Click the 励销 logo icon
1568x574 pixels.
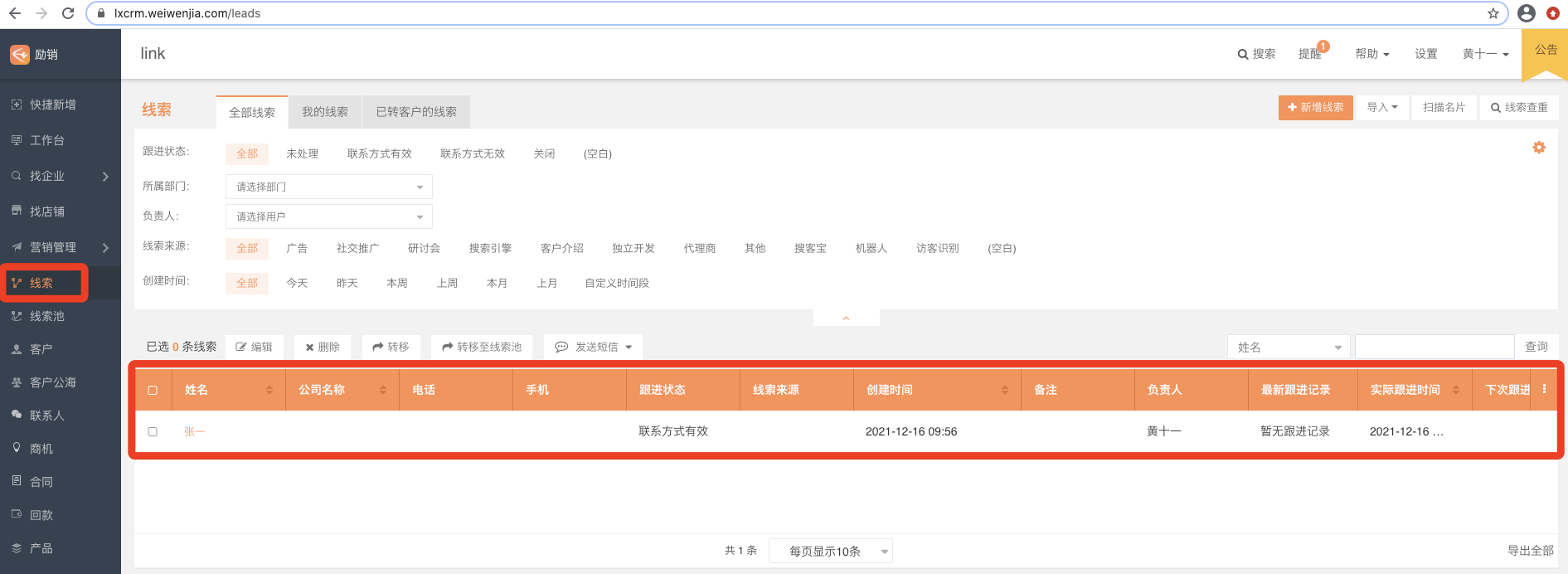tap(20, 54)
